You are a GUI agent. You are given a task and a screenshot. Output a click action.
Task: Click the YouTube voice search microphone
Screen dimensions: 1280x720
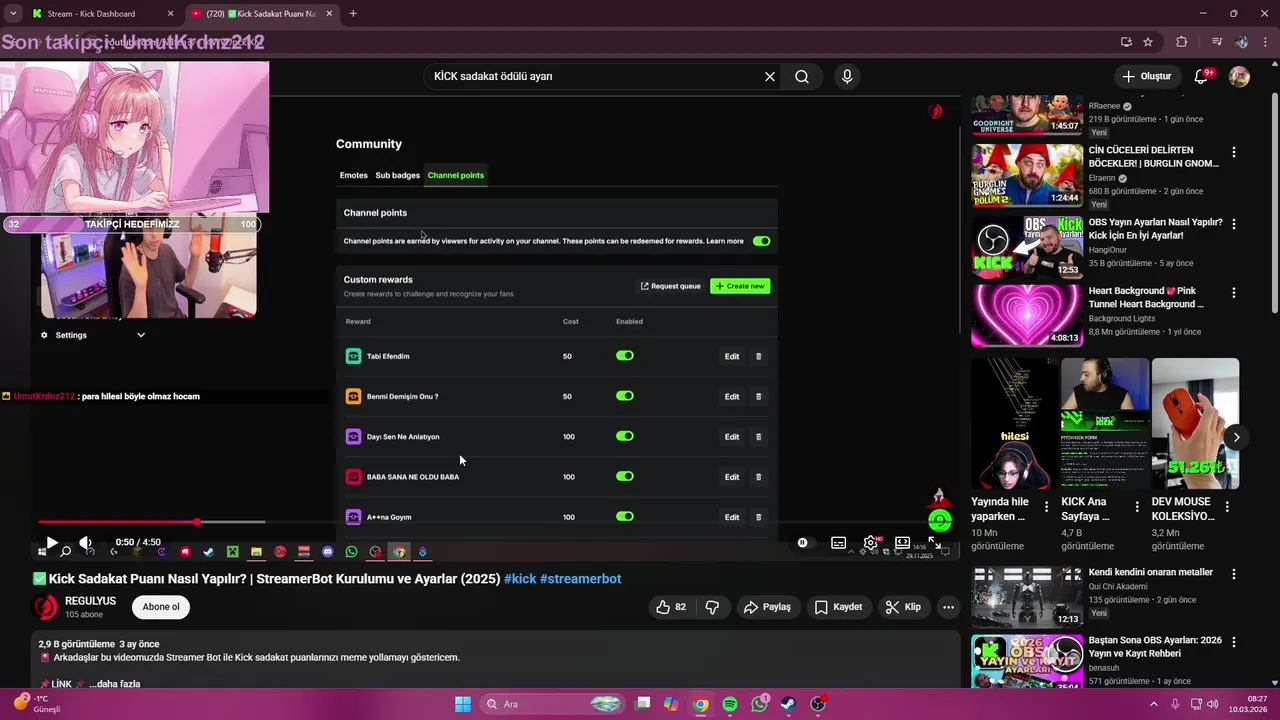[x=847, y=76]
